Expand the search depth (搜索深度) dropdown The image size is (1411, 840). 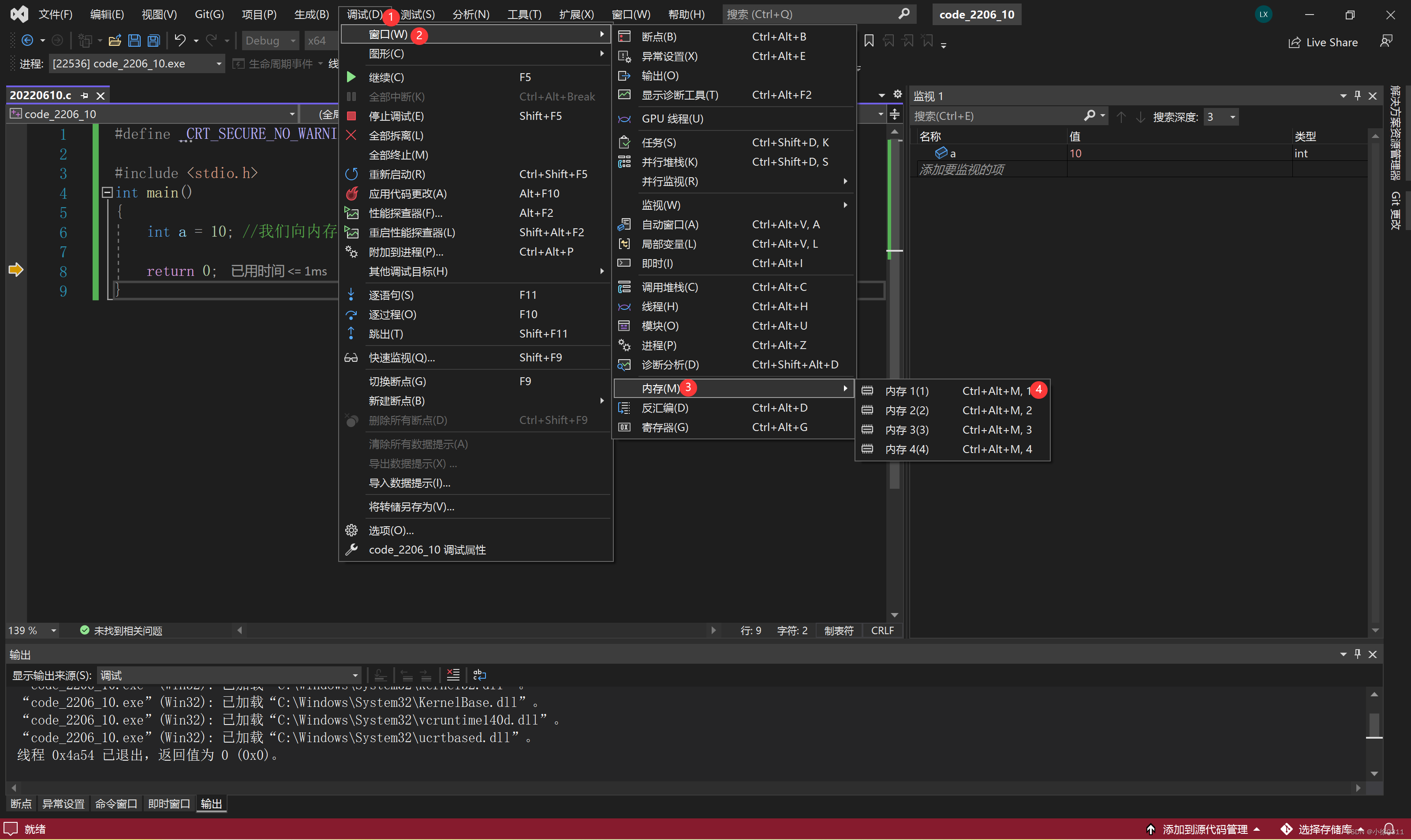[x=1232, y=117]
